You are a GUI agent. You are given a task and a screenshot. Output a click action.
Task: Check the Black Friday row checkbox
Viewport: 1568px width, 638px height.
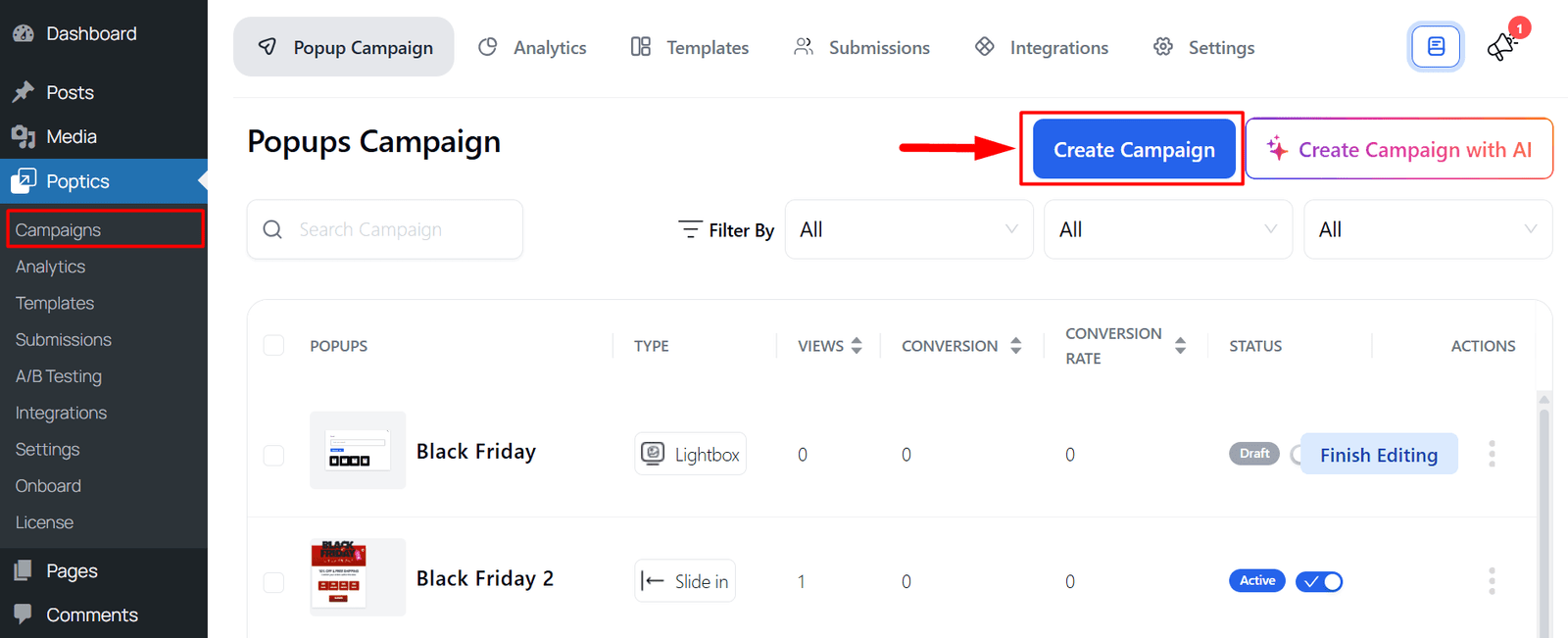[274, 455]
